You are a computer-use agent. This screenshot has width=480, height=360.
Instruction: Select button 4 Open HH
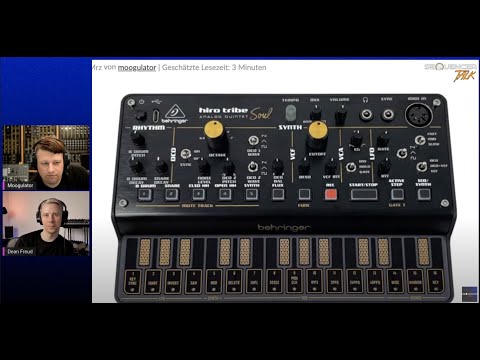pos(225,194)
